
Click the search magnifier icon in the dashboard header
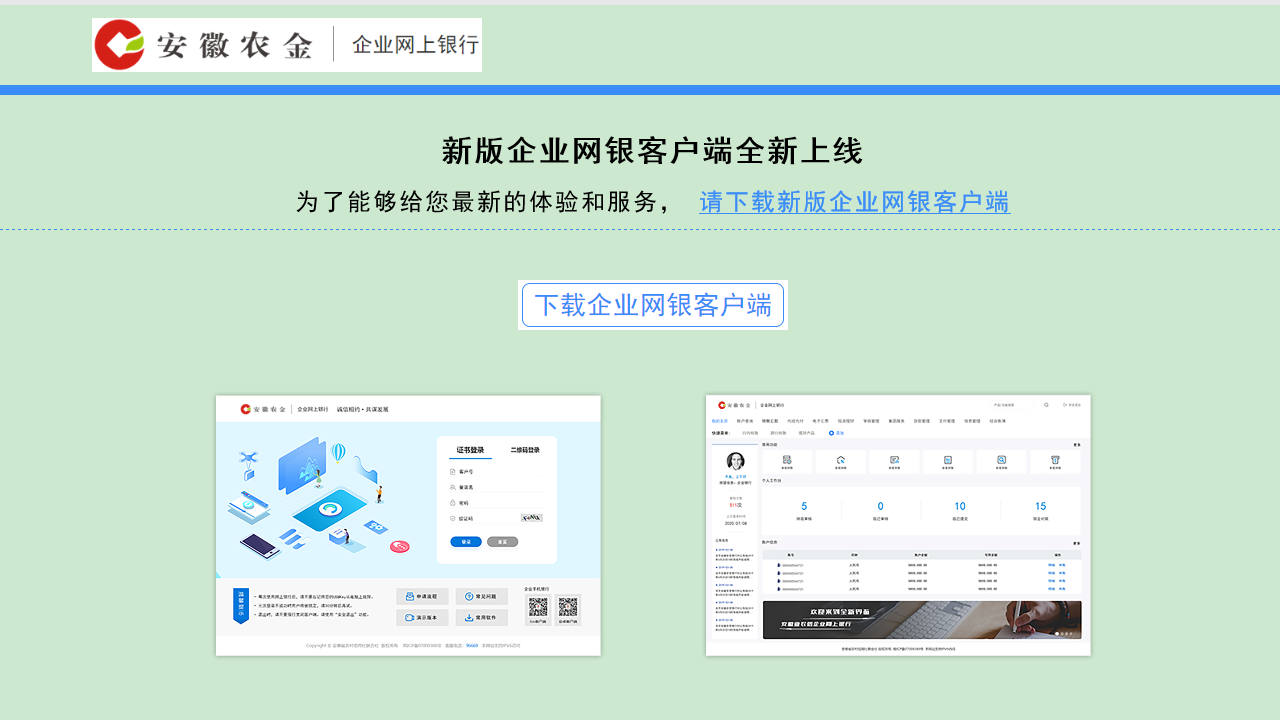coord(1046,405)
